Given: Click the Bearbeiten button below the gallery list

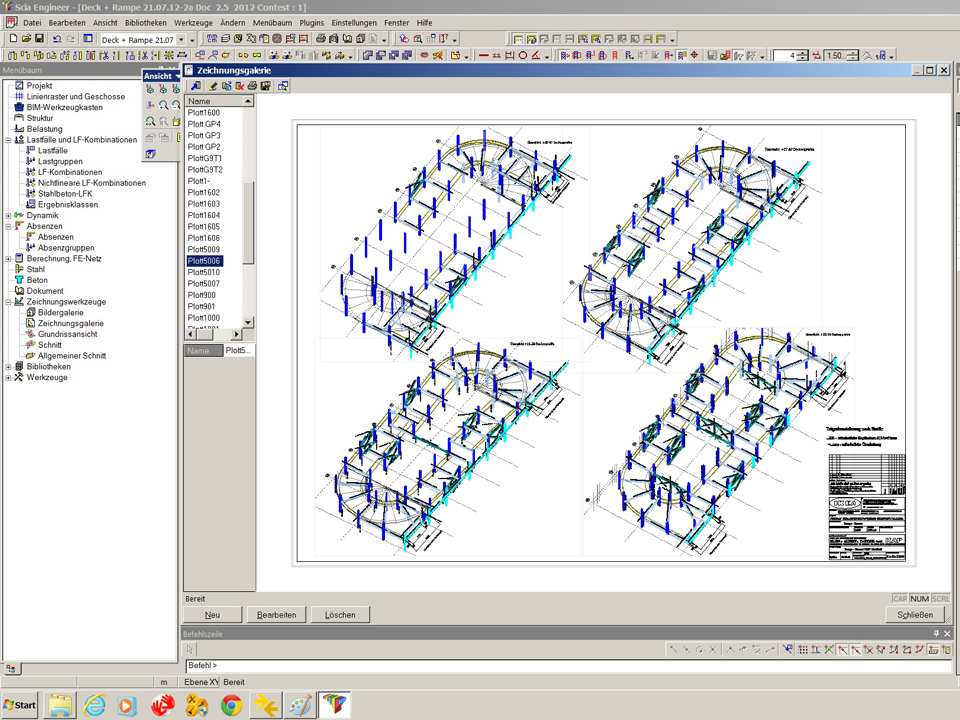Looking at the screenshot, I should (x=277, y=615).
